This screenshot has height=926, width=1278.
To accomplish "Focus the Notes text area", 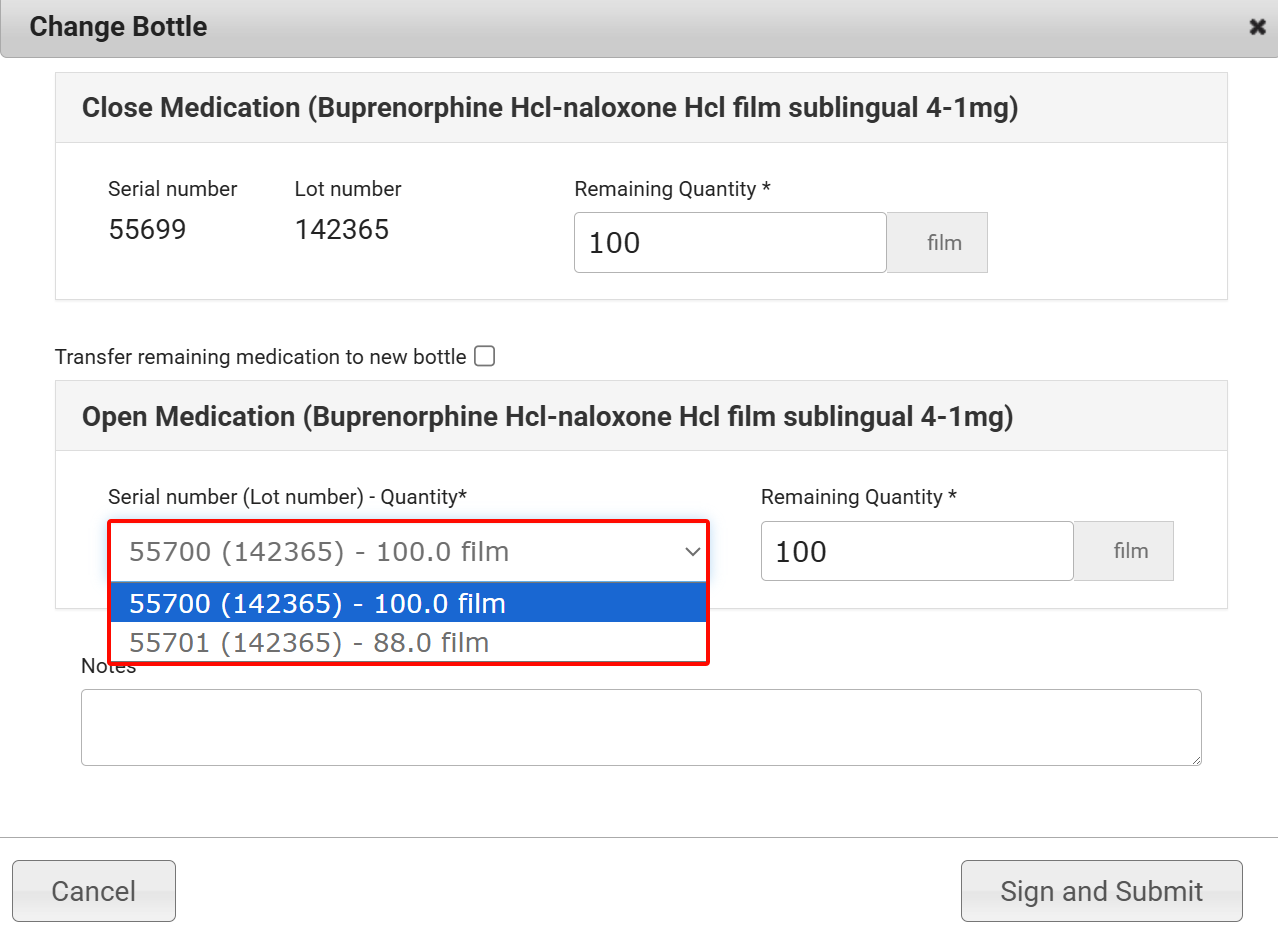I will 640,727.
